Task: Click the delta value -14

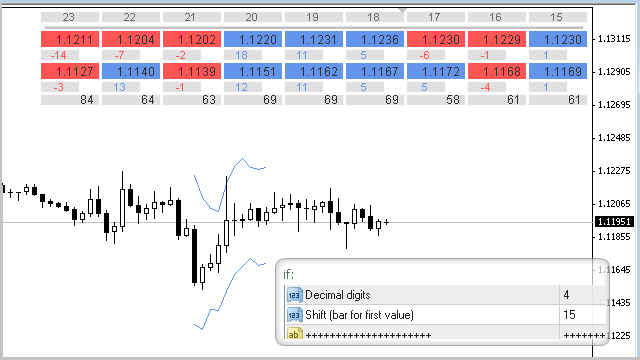Action: pyautogui.click(x=60, y=55)
